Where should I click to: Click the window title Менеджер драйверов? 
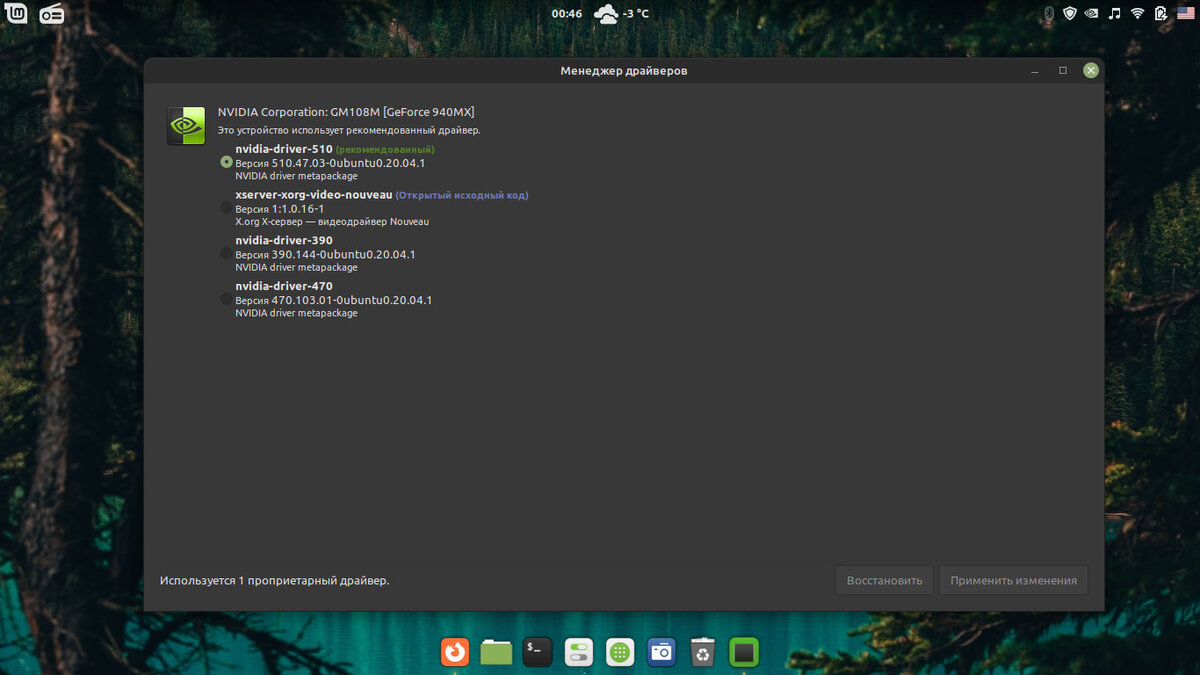pyautogui.click(x=624, y=71)
